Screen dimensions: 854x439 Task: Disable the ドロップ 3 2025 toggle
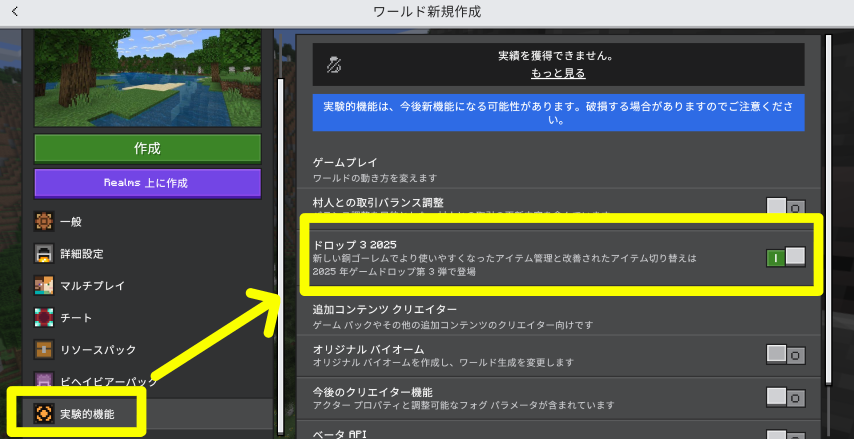coord(785,257)
